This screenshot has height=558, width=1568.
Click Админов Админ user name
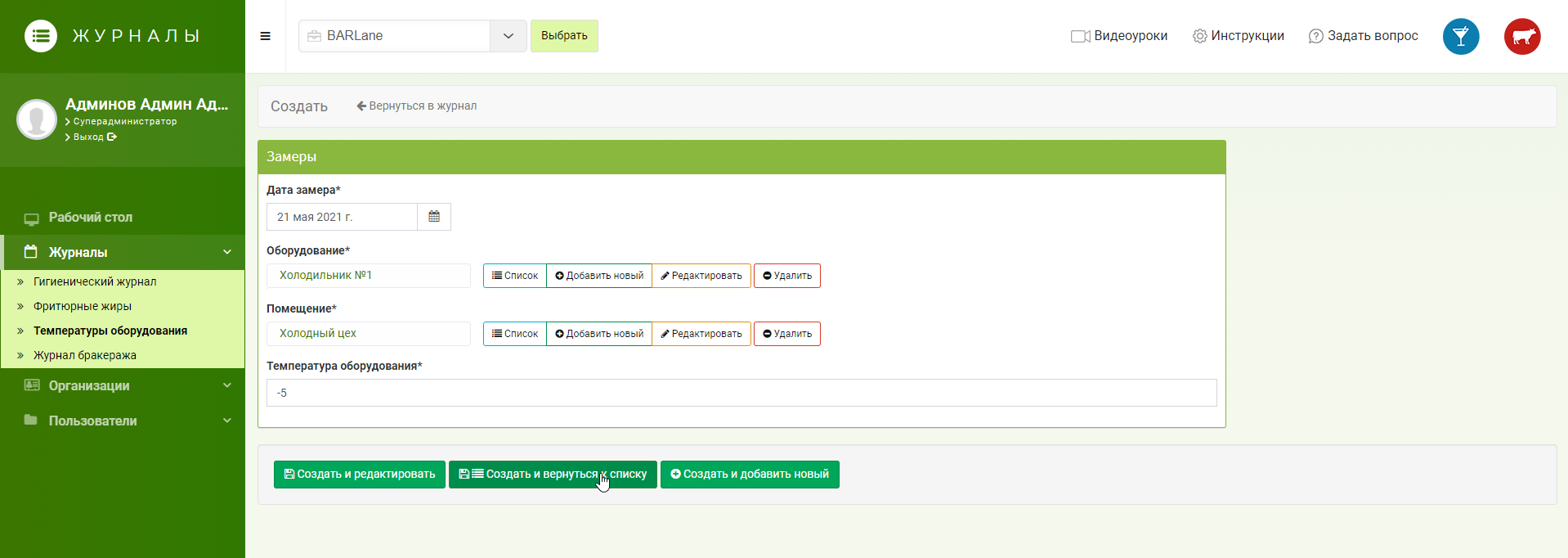pos(147,104)
